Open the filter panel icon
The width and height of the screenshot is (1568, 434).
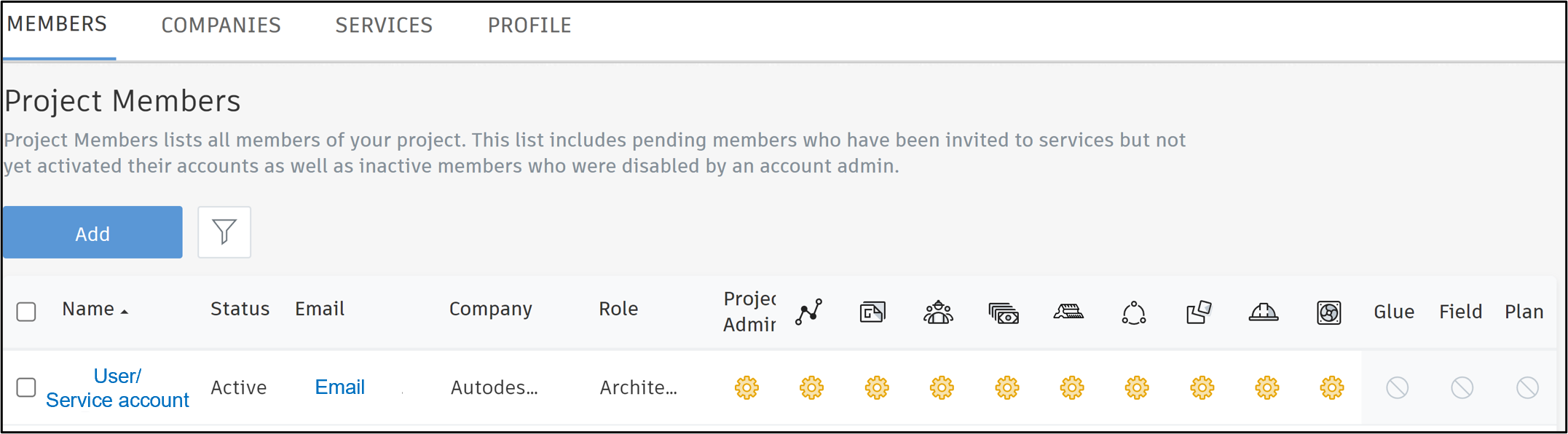point(224,232)
